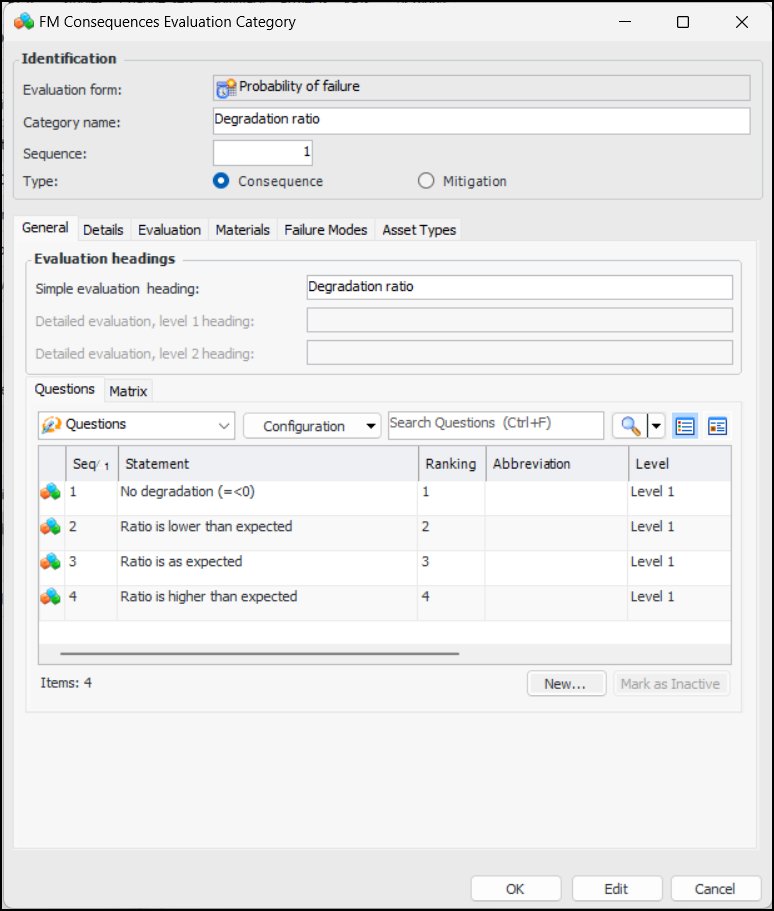The width and height of the screenshot is (774, 911).
Task: Switch to list view icon
Action: [x=685, y=426]
